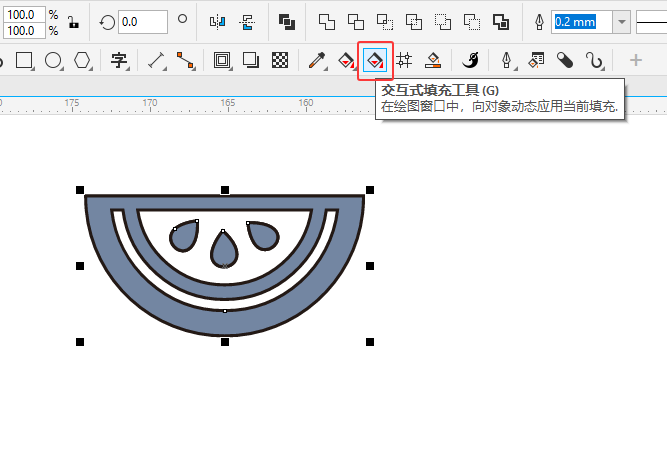Click the center teardrop seed shape

[x=224, y=252]
